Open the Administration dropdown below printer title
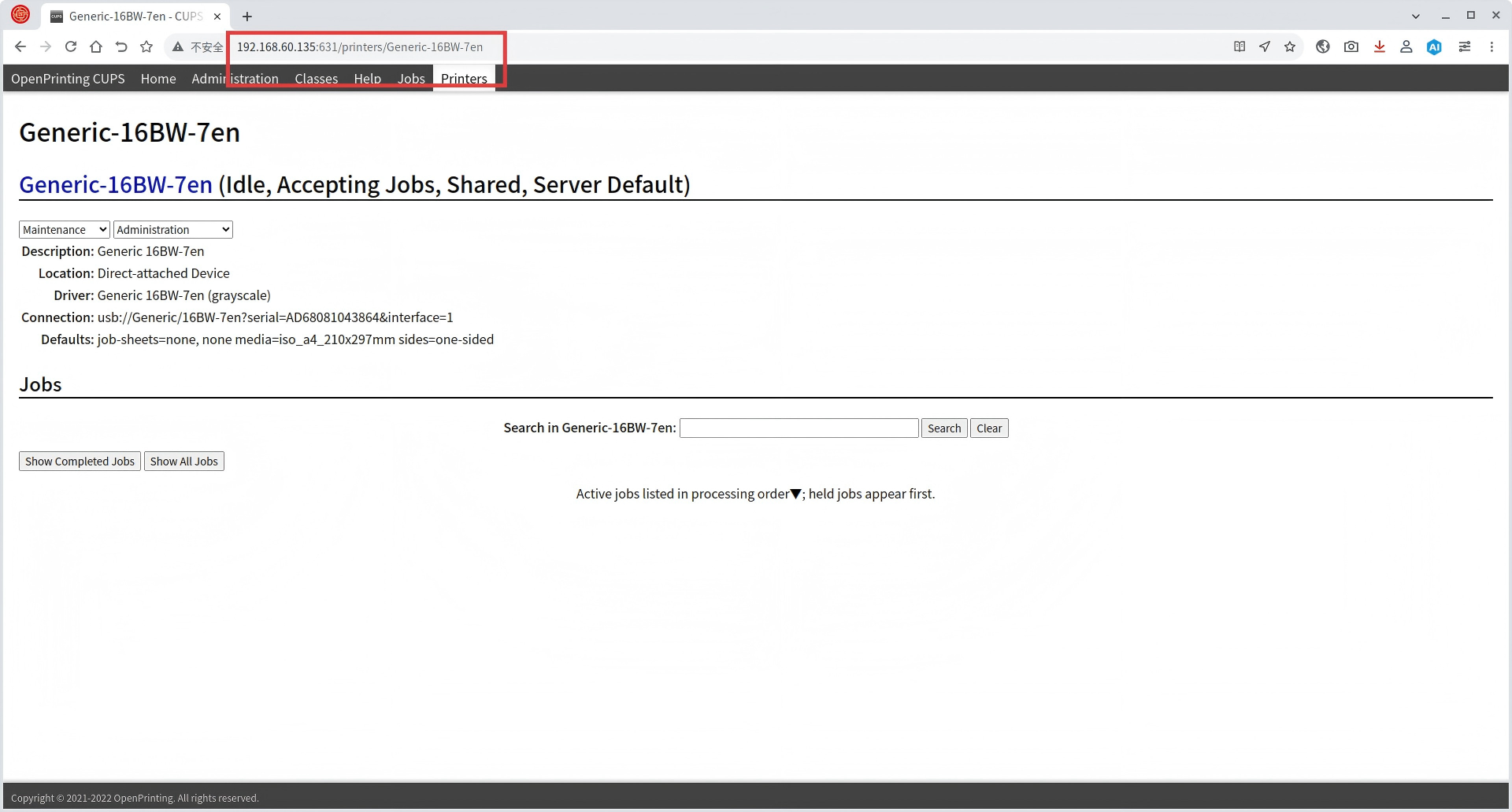This screenshot has height=812, width=1512. click(x=173, y=229)
